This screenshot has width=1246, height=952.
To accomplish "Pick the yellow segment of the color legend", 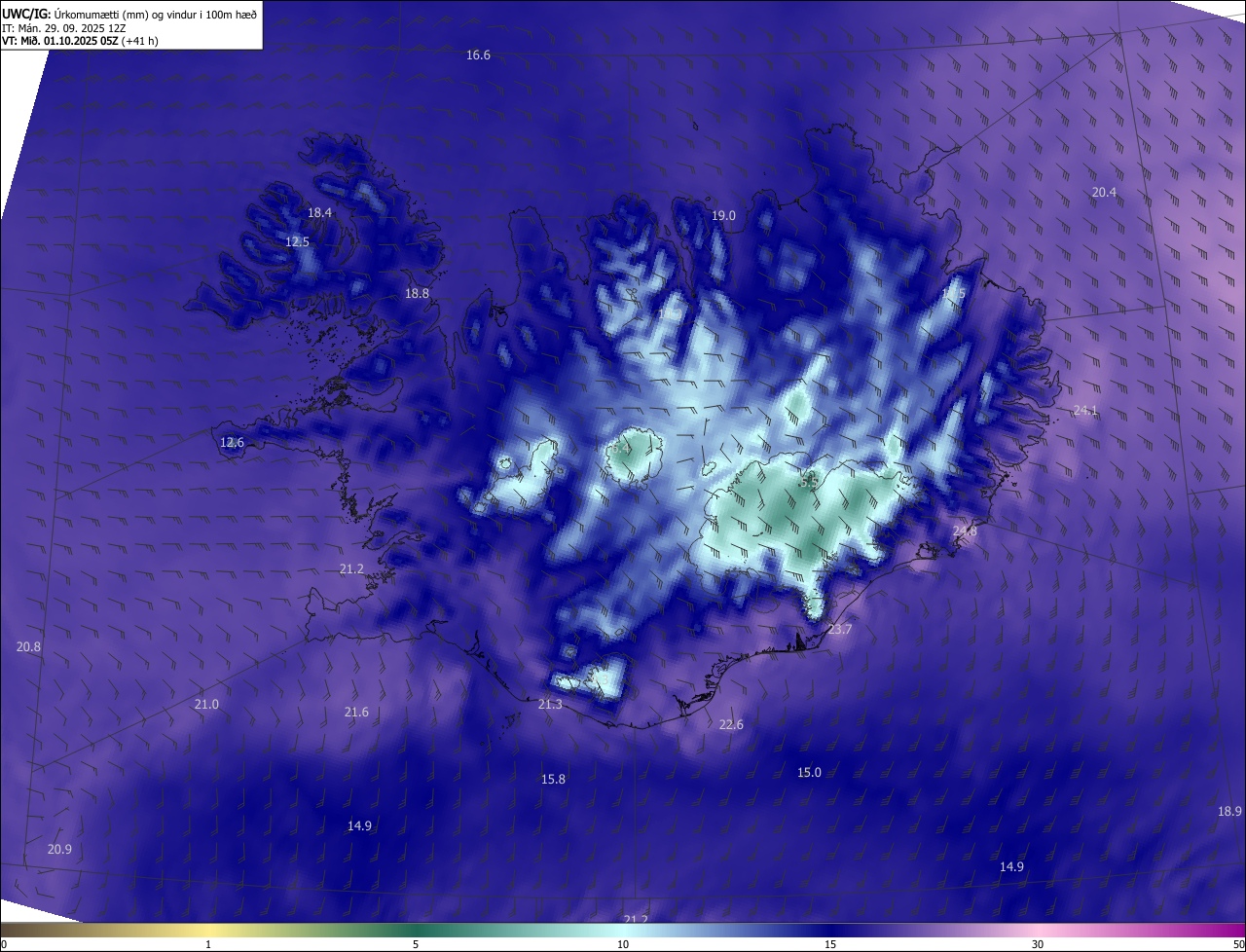I will click(x=209, y=930).
